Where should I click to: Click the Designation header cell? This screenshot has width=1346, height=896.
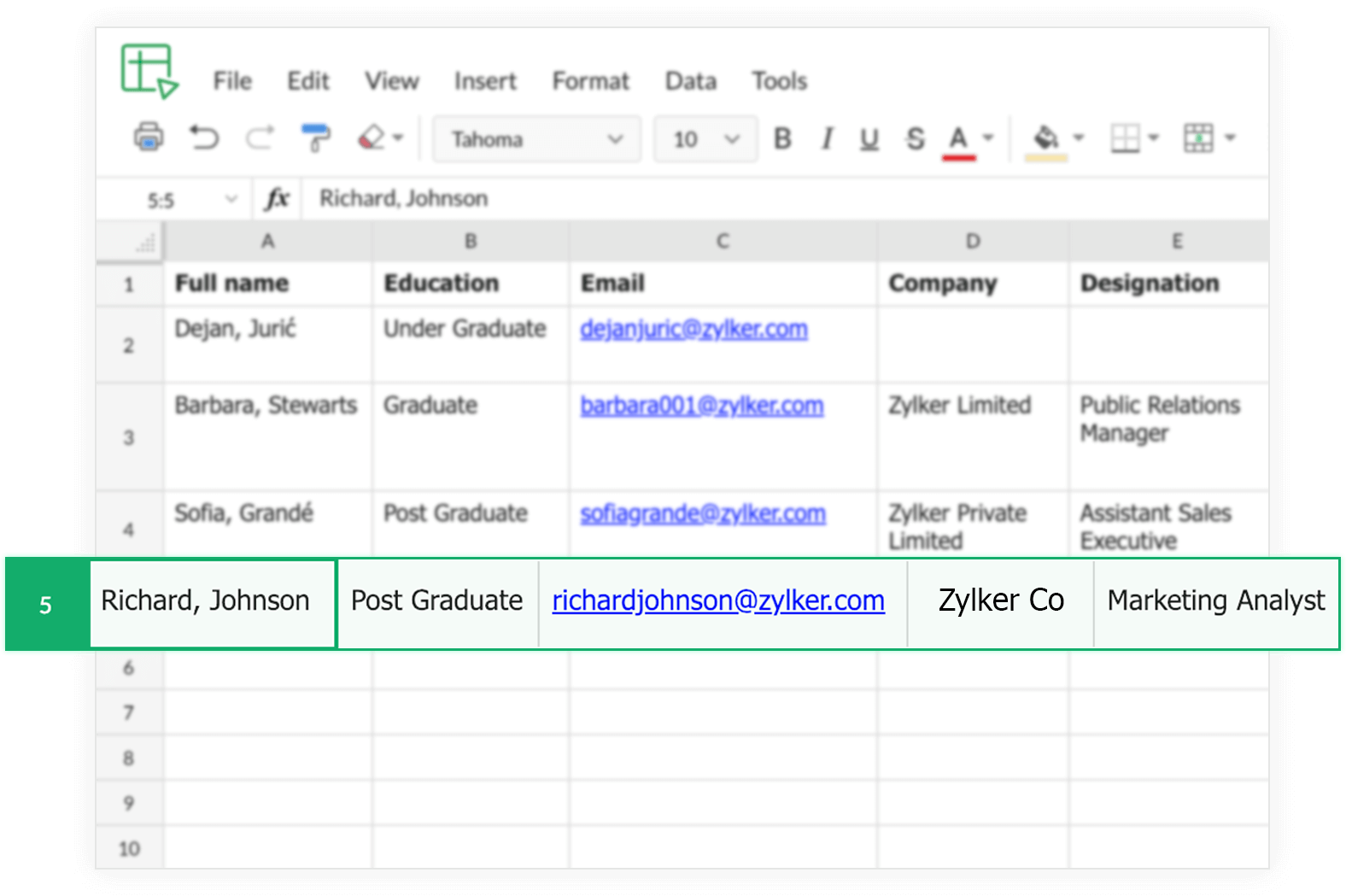coord(1168,284)
